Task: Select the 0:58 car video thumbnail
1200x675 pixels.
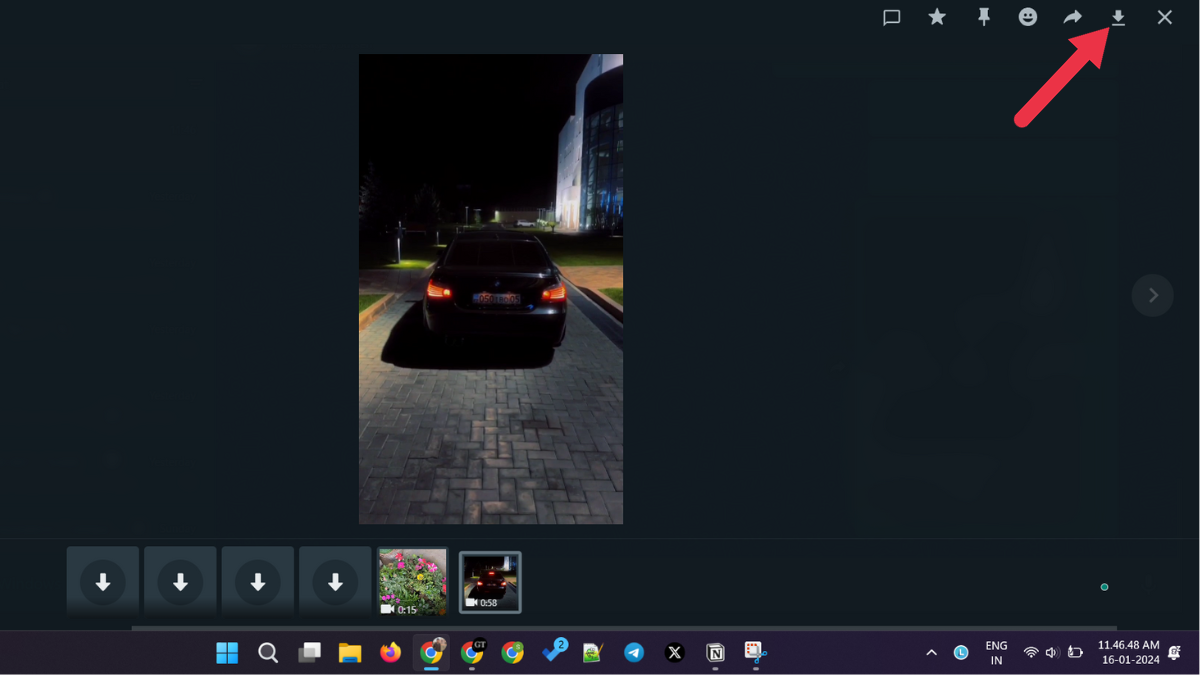Action: click(x=490, y=581)
